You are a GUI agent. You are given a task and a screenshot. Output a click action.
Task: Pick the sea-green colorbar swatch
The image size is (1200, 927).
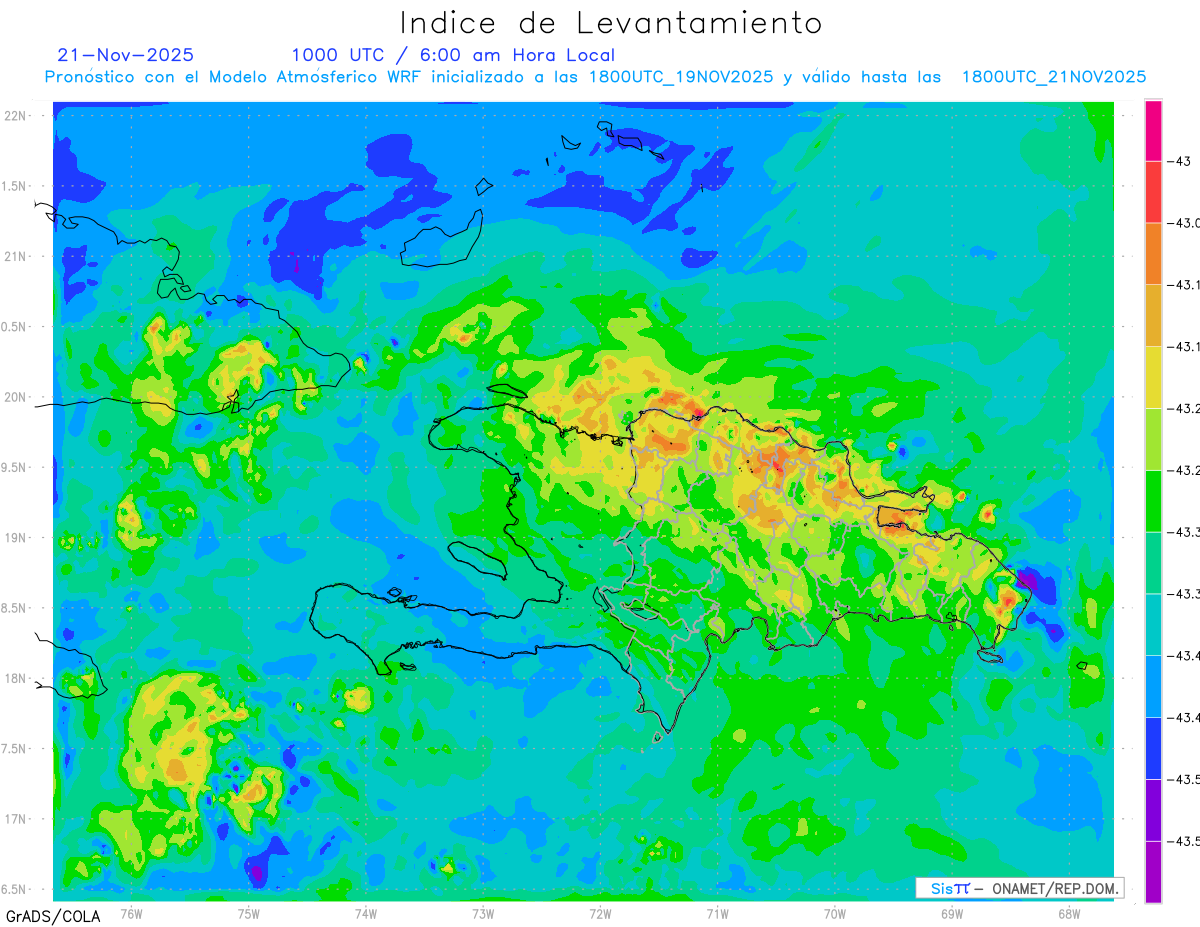pos(1154,563)
